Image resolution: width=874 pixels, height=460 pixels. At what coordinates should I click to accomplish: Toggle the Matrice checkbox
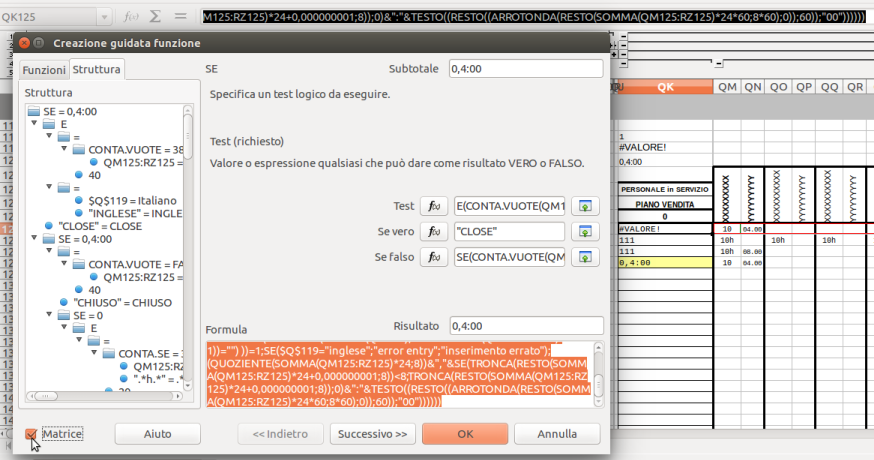32,434
